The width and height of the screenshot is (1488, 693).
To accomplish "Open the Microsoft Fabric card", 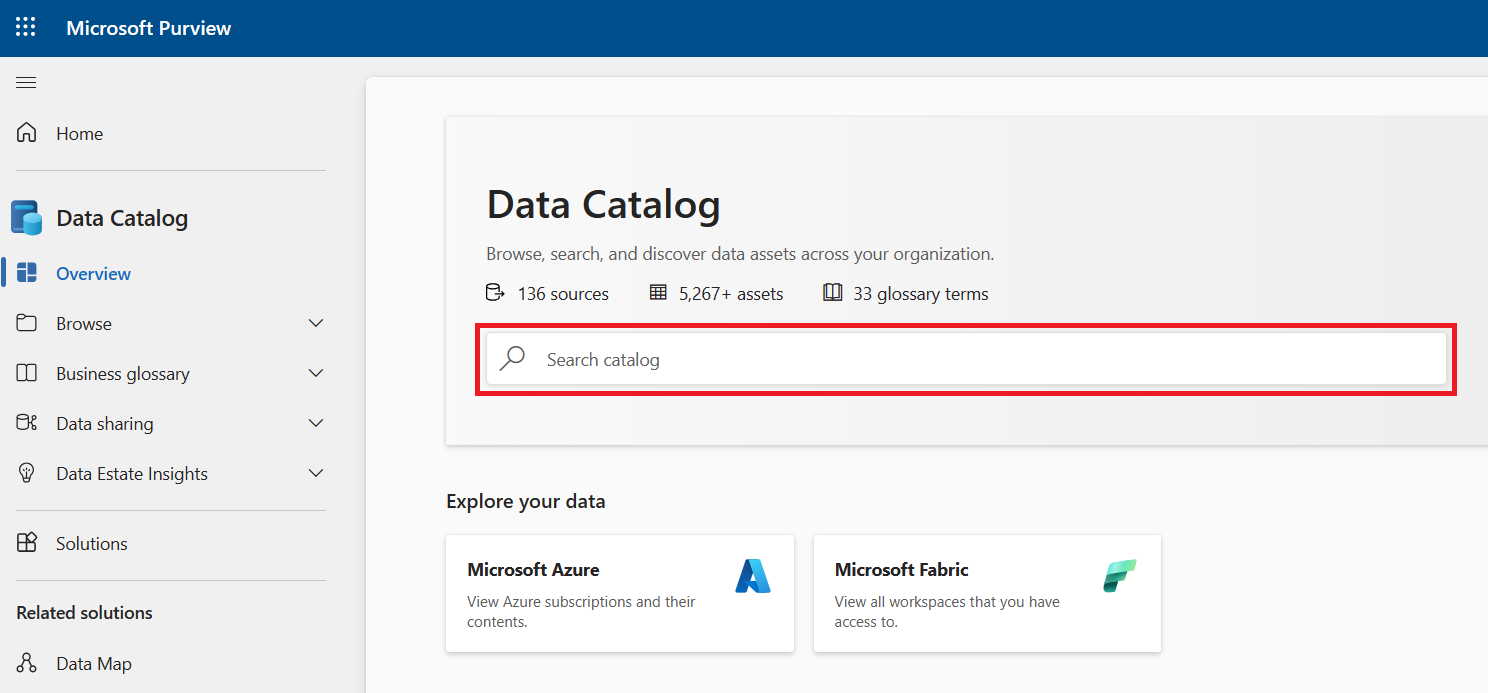I will pyautogui.click(x=987, y=593).
